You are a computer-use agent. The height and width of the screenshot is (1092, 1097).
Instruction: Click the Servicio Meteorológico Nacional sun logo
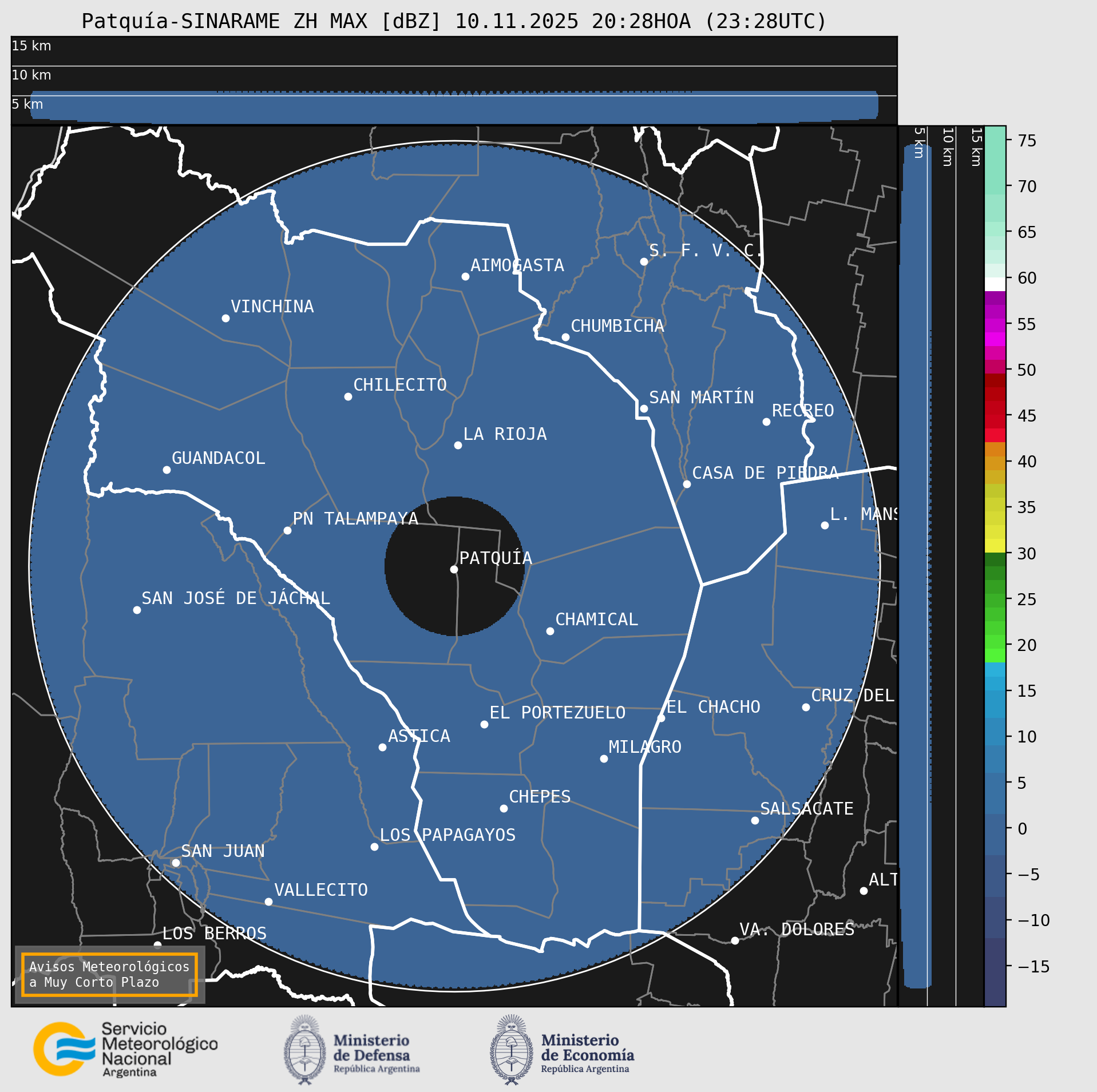(65, 1049)
